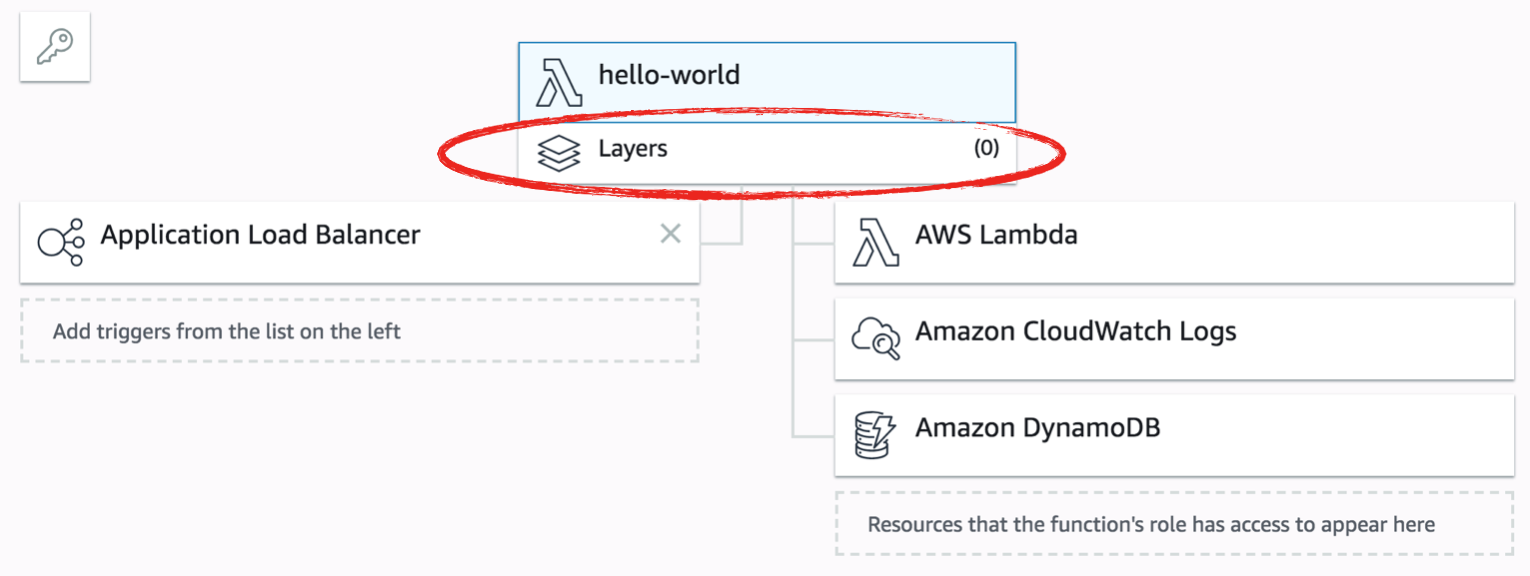Click the key permissions icon button
Screen dimensions: 1530x576
pos(55,47)
